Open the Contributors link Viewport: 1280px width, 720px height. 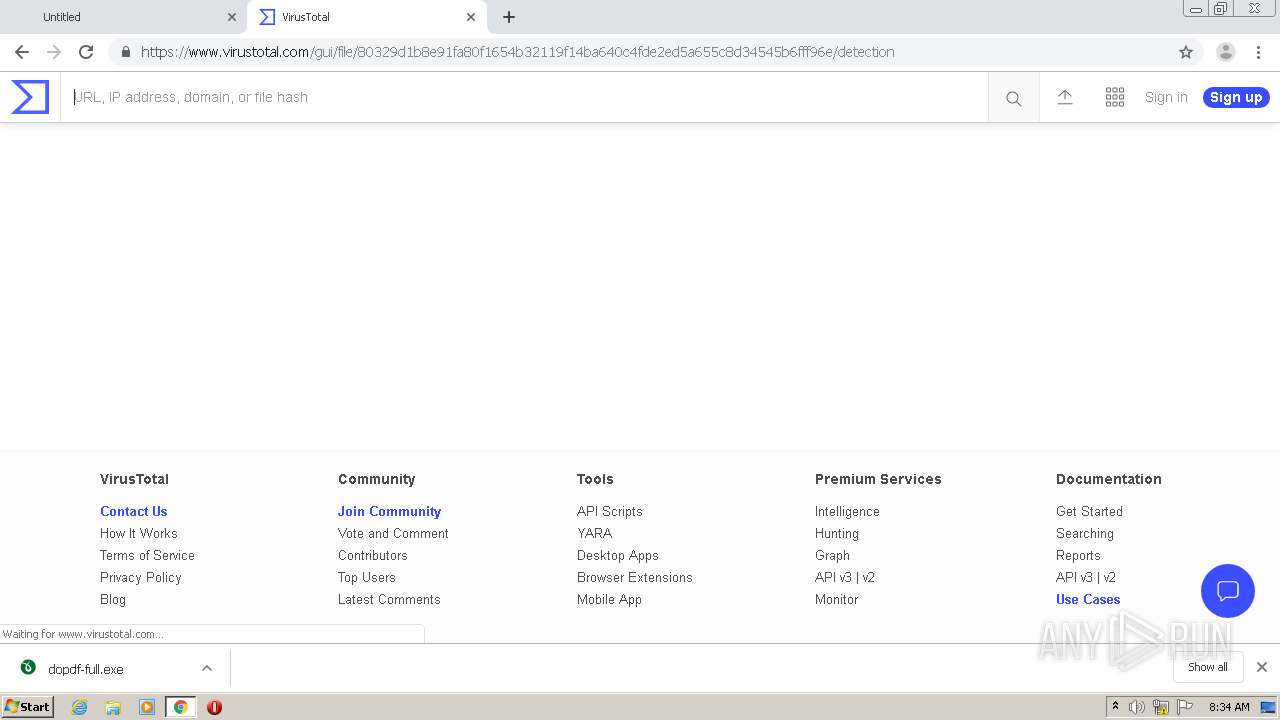pos(373,555)
